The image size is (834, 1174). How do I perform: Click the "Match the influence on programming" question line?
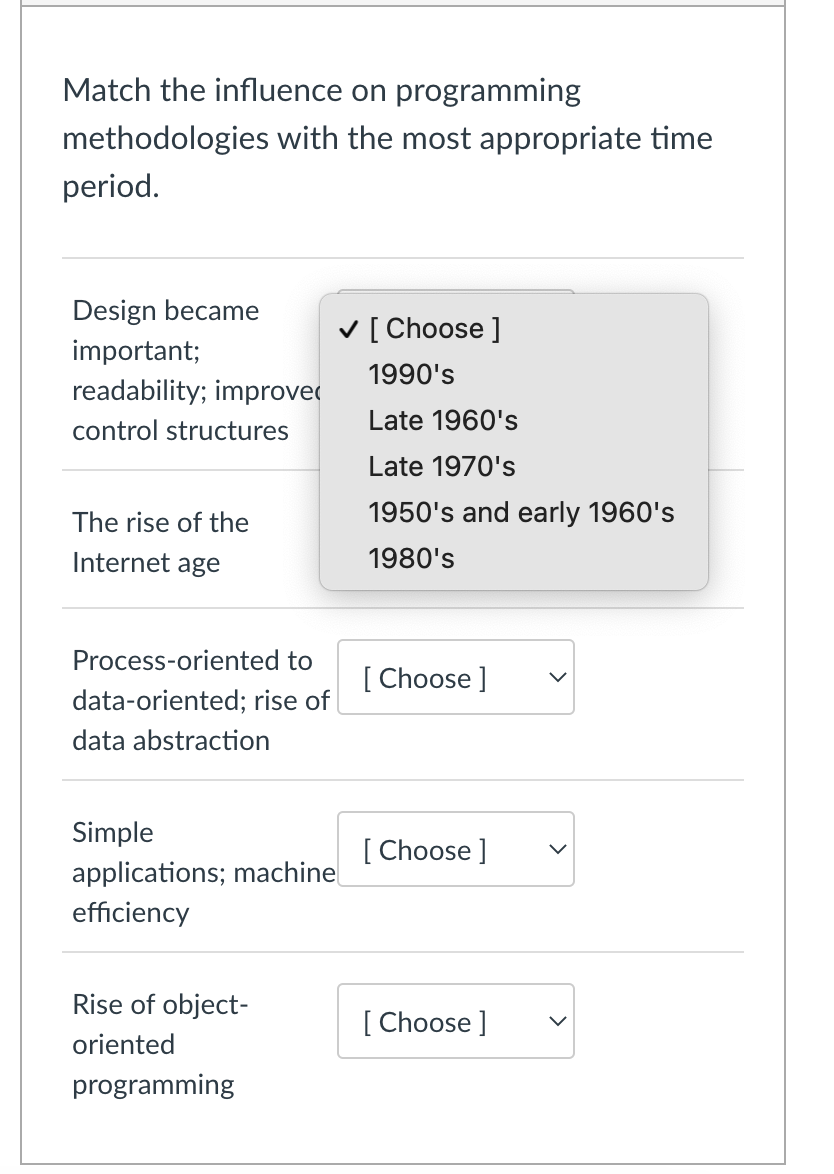[x=321, y=91]
